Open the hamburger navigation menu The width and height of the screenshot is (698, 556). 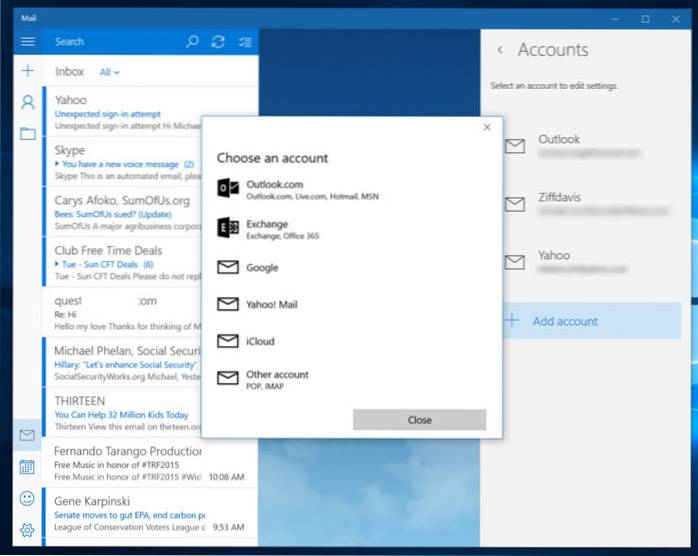coord(27,41)
